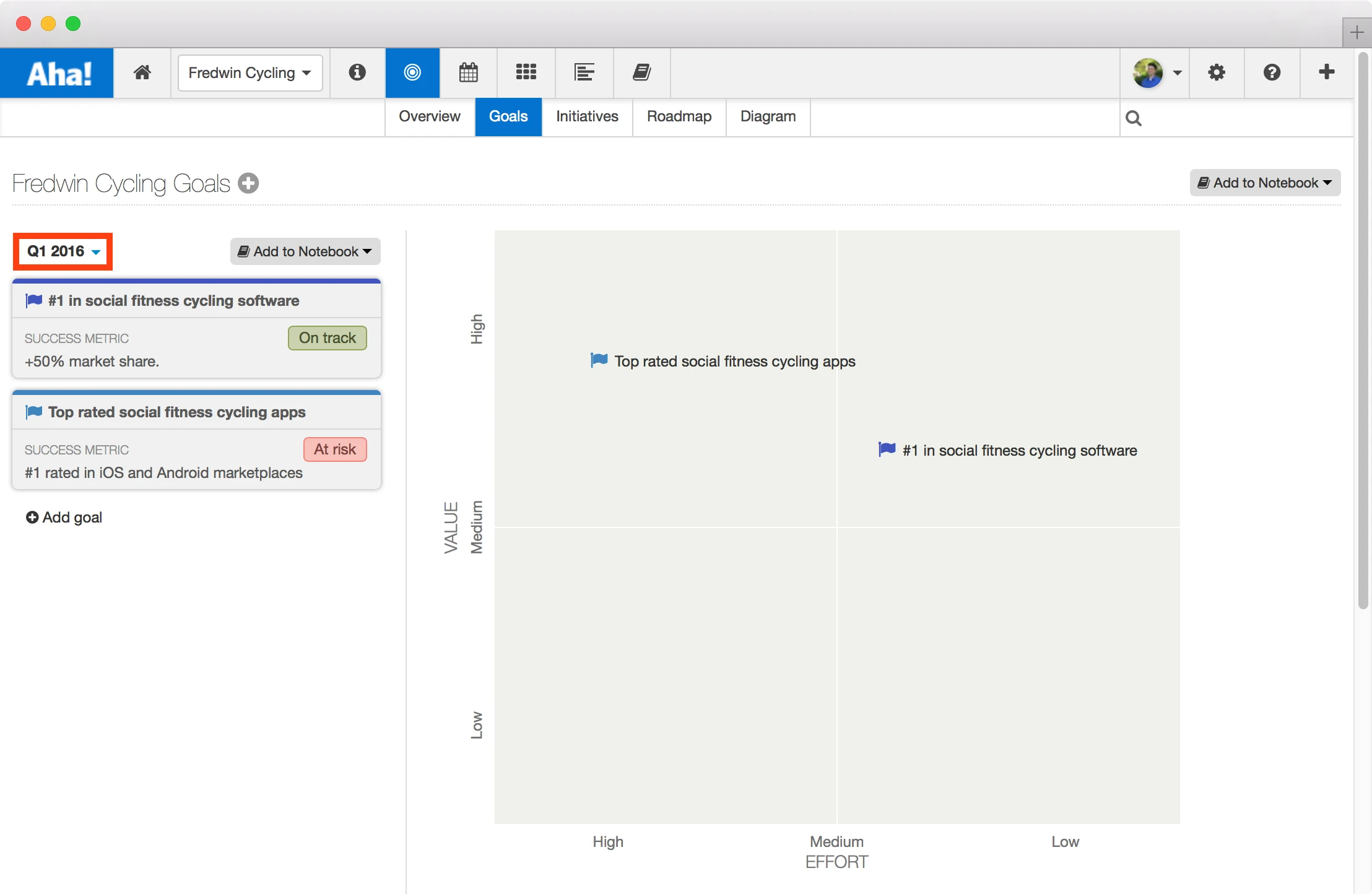Open the releases calendar icon
Image resolution: width=1372 pixels, height=894 pixels.
pos(468,72)
